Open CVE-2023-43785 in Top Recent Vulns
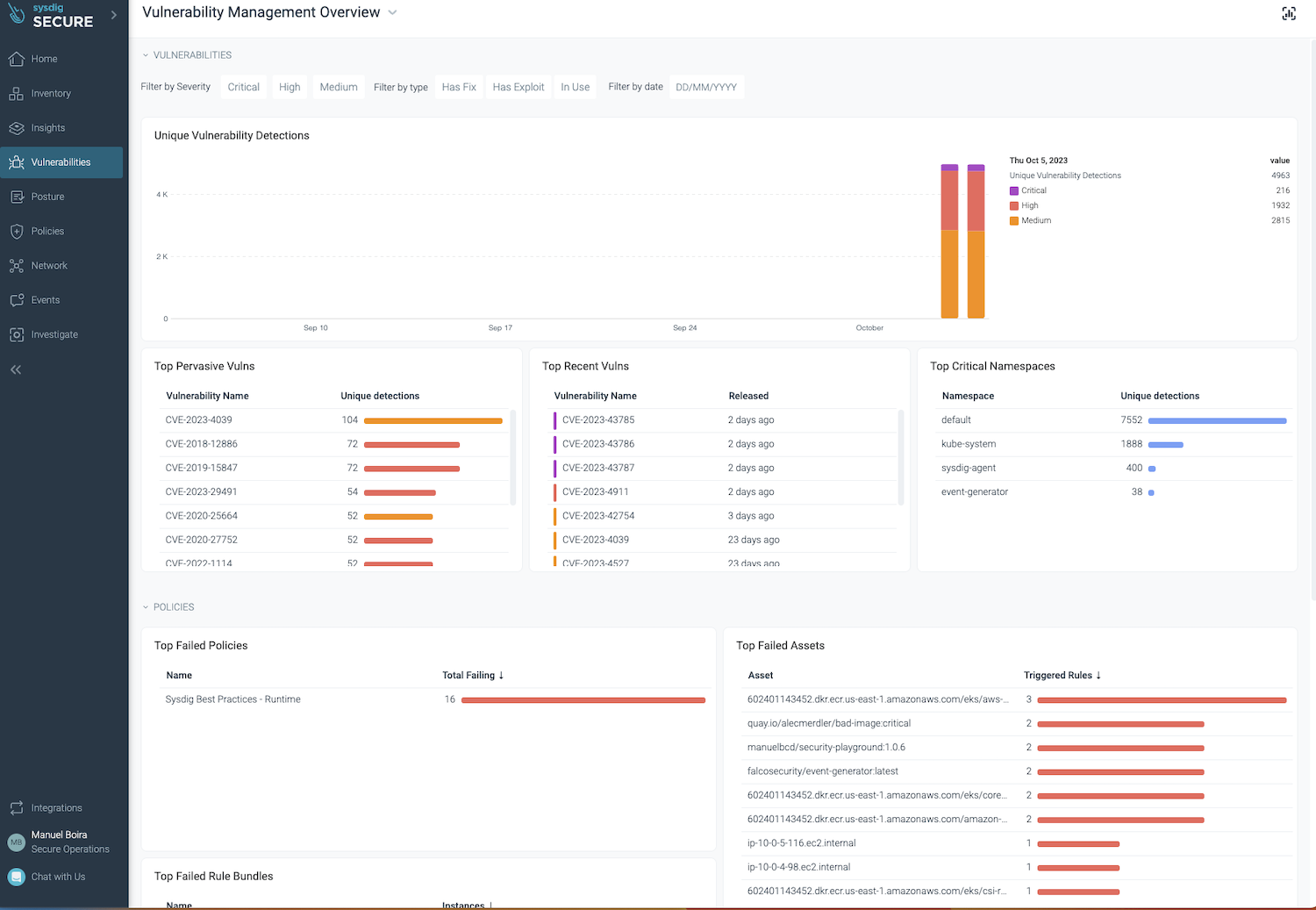Viewport: 1316px width, 910px height. [x=724, y=420]
